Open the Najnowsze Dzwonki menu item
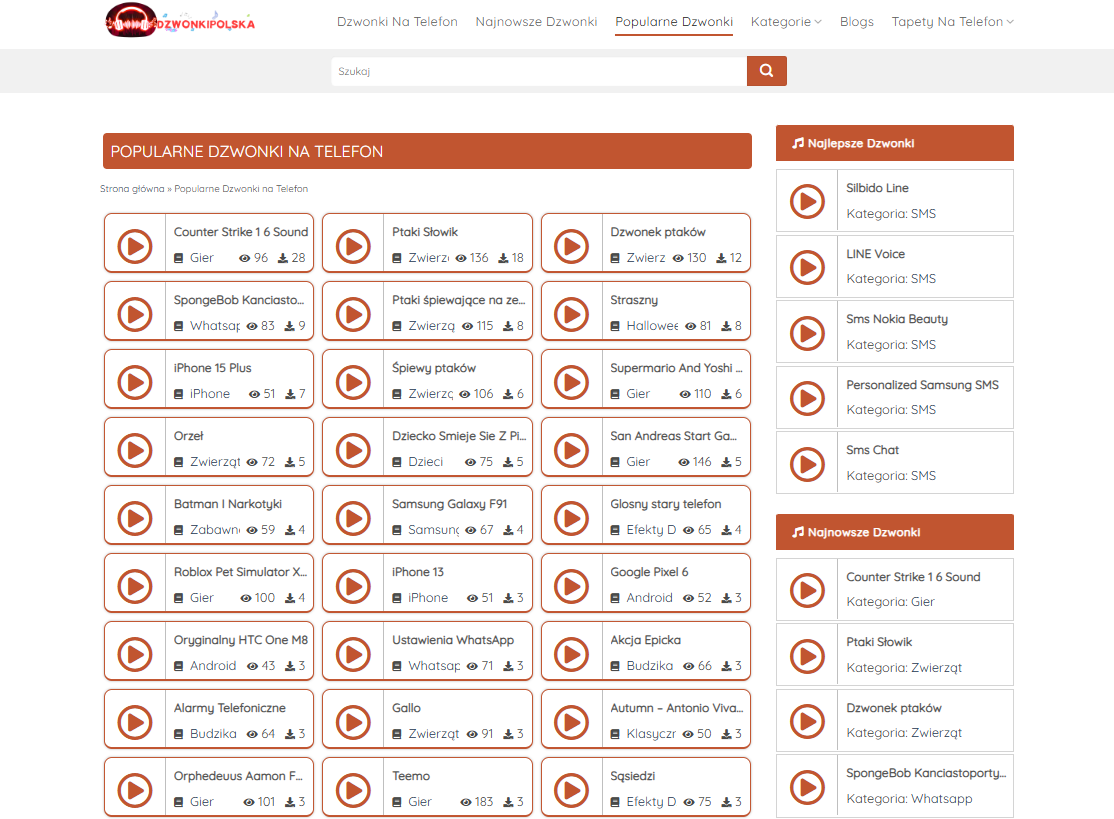1114x819 pixels. coord(536,22)
